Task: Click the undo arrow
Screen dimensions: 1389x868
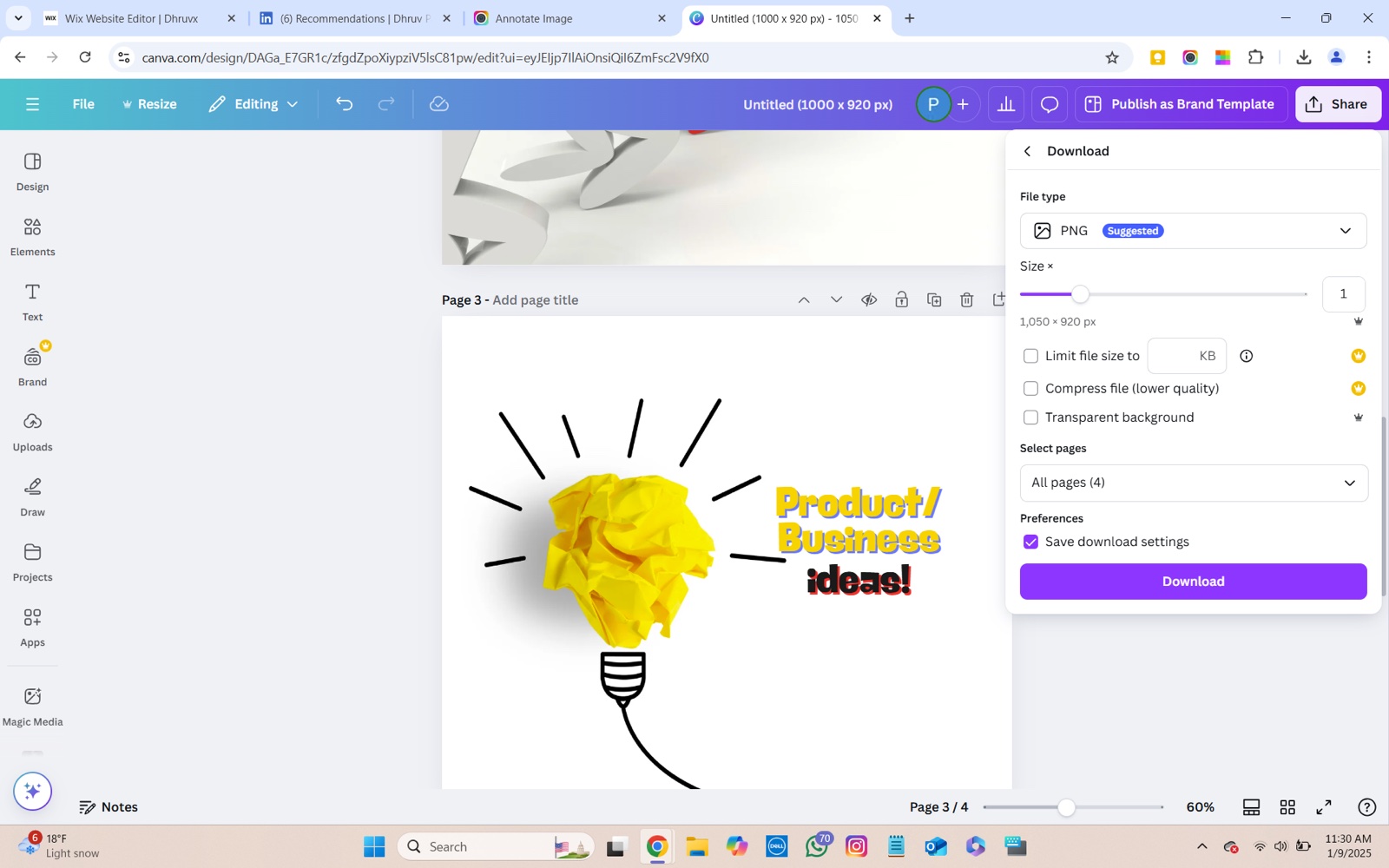Action: click(345, 104)
